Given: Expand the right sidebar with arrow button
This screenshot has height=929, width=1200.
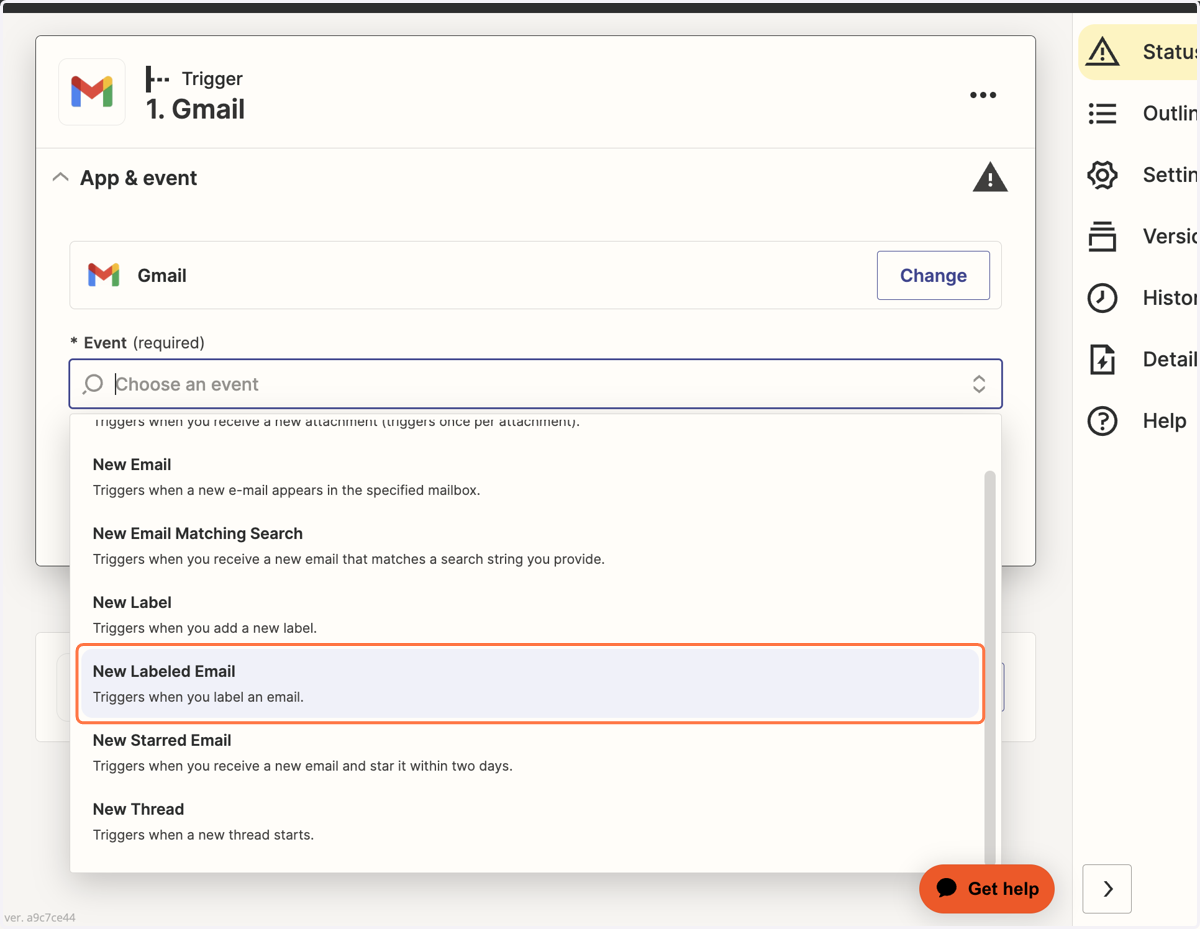Looking at the screenshot, I should click(1107, 889).
